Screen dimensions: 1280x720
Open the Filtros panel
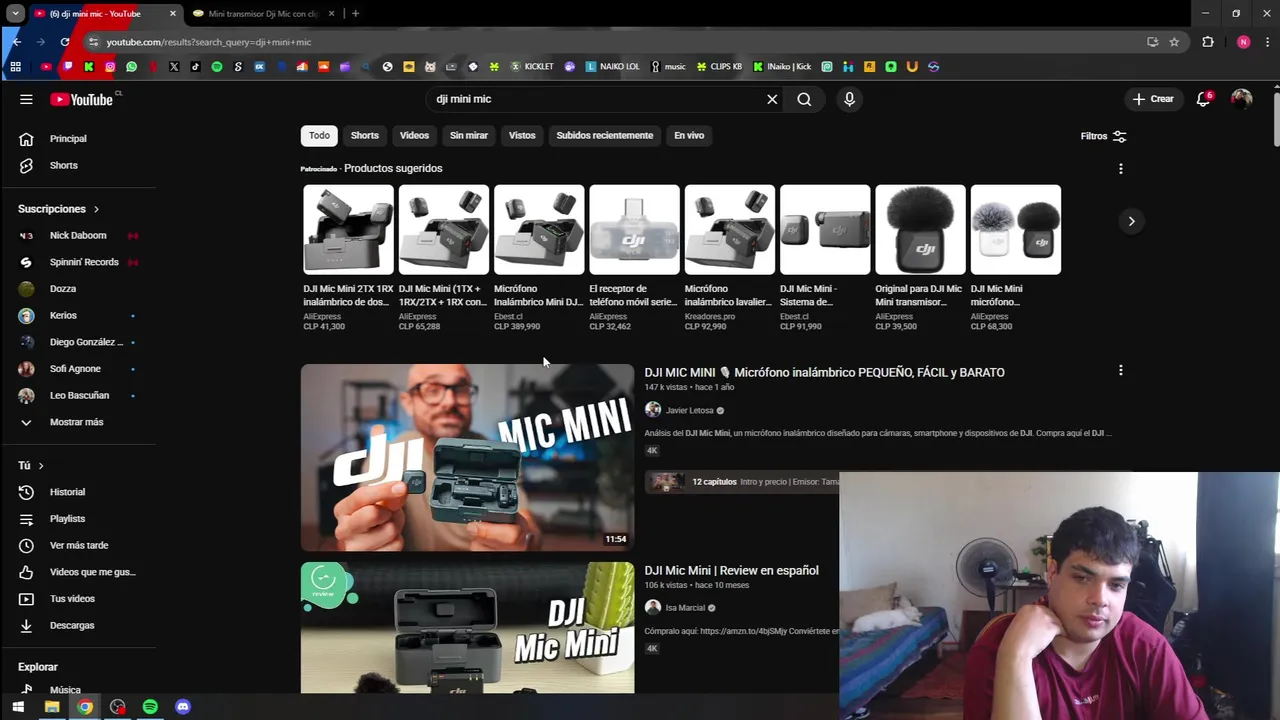[1103, 136]
